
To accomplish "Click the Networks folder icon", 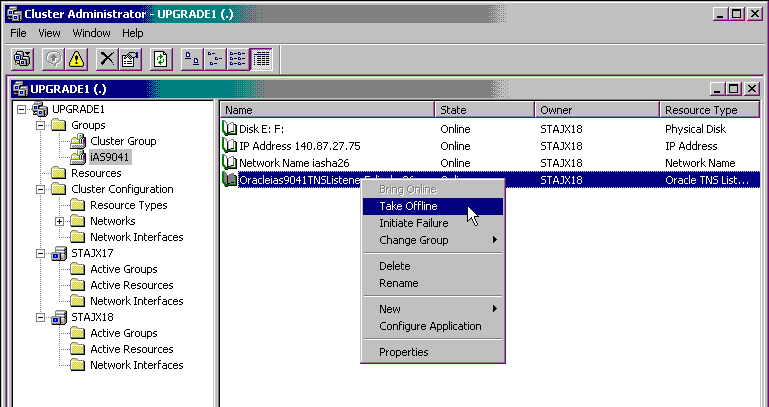I will tap(78, 221).
